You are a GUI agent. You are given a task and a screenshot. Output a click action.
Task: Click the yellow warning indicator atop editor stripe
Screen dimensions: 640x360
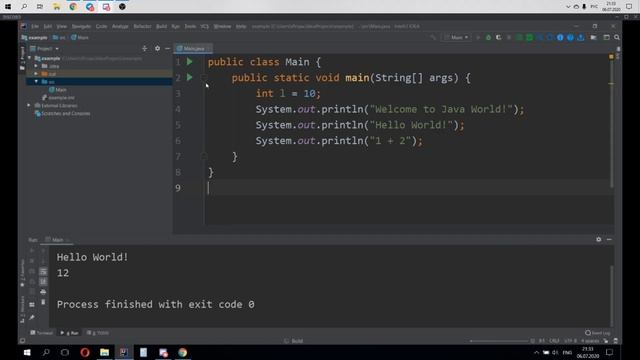tap(611, 56)
